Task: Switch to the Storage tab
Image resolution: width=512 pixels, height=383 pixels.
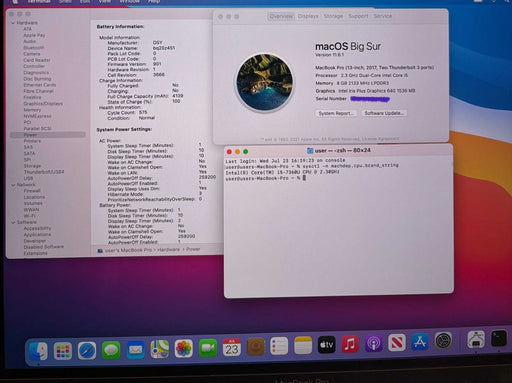Action: click(x=333, y=16)
